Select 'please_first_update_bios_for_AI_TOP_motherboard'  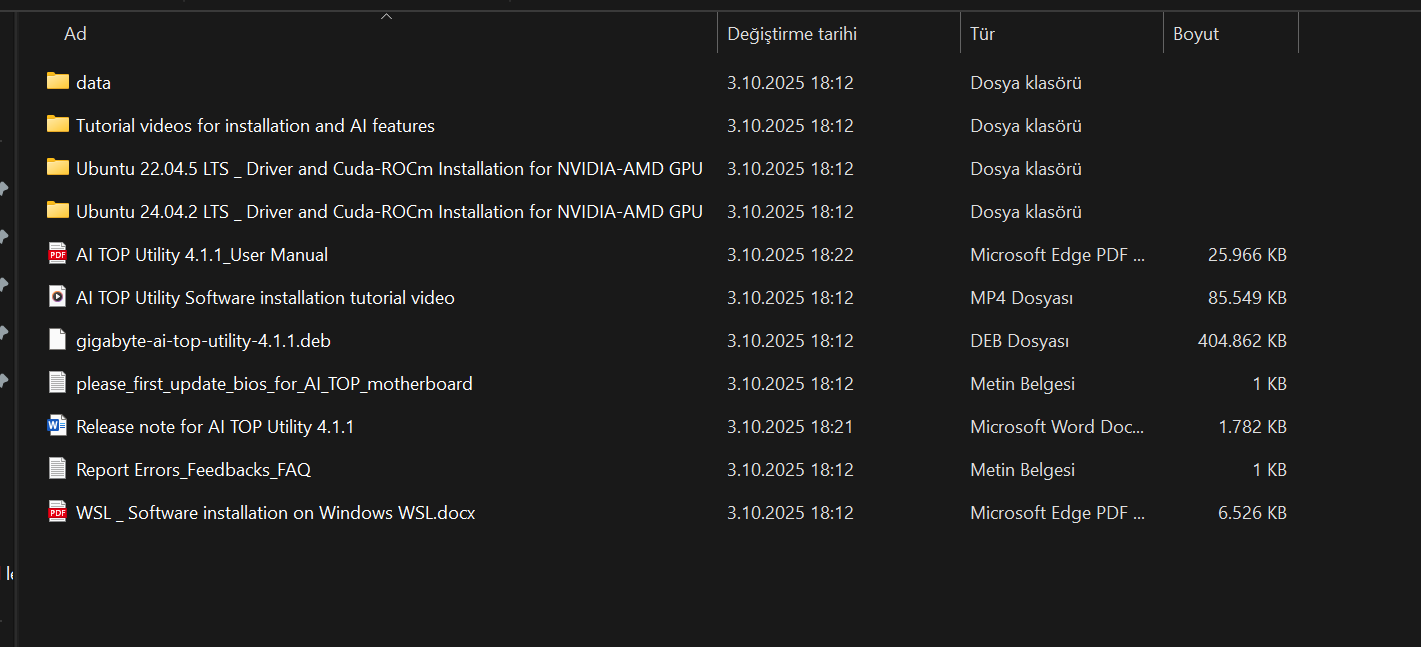pyautogui.click(x=274, y=384)
